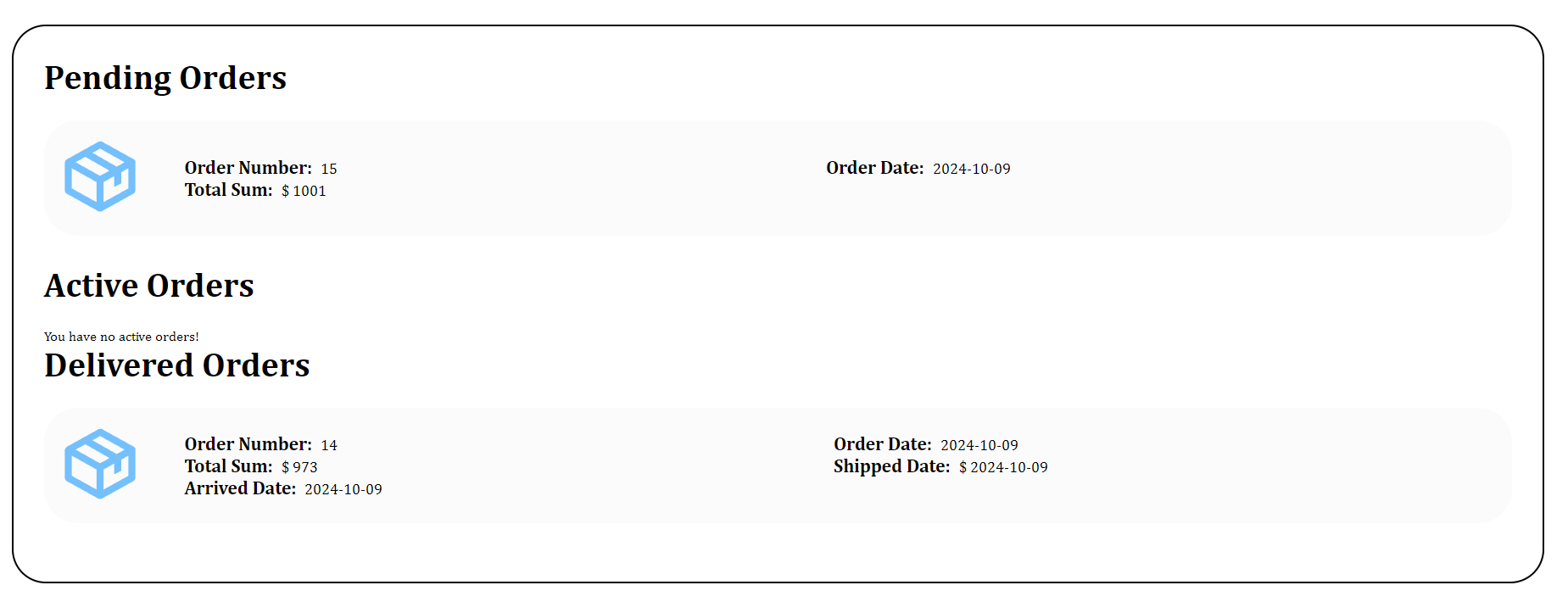Select the Active Orders heading
The height and width of the screenshot is (613, 1568).
coord(149,286)
